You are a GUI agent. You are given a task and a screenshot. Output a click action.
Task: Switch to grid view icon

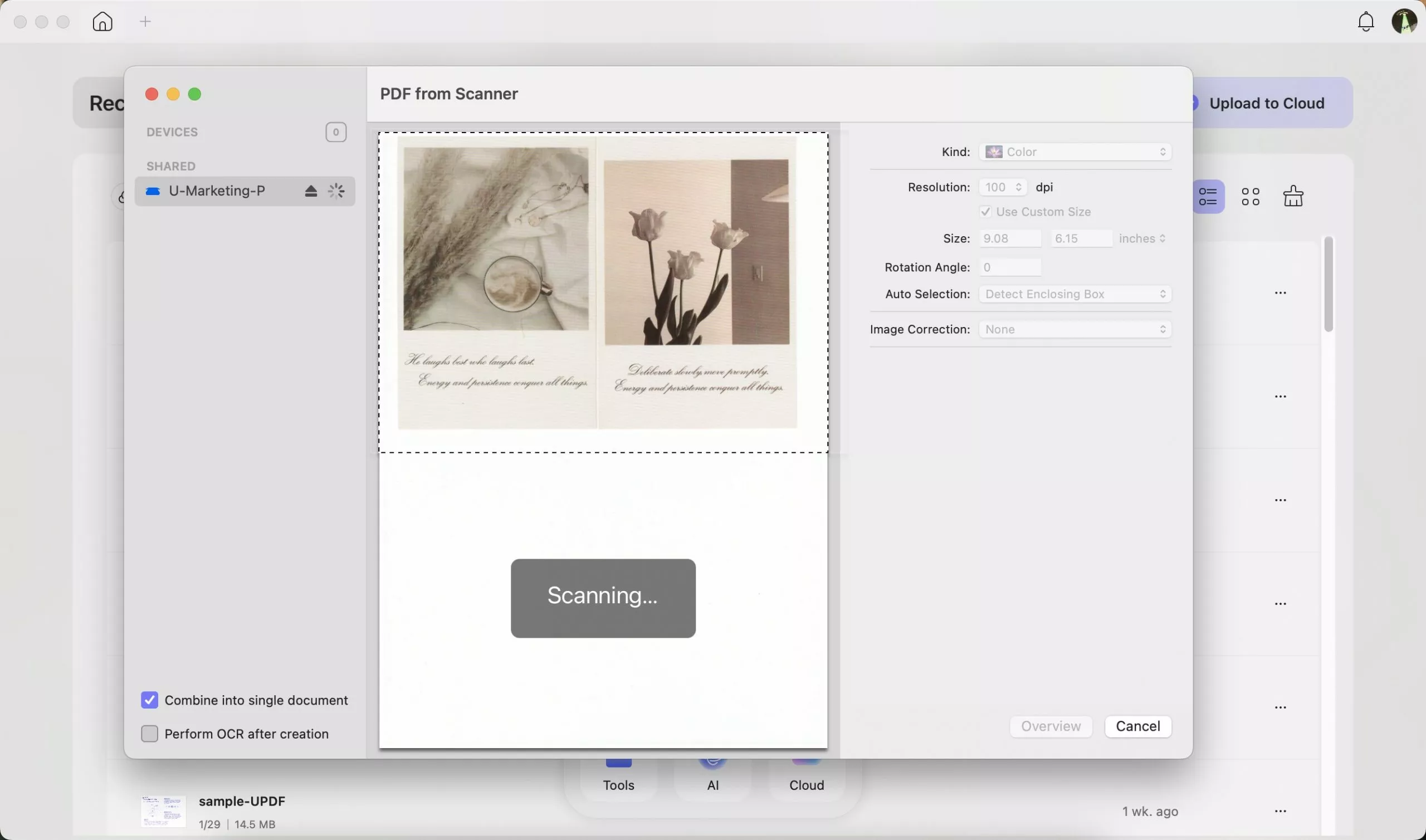click(1251, 197)
